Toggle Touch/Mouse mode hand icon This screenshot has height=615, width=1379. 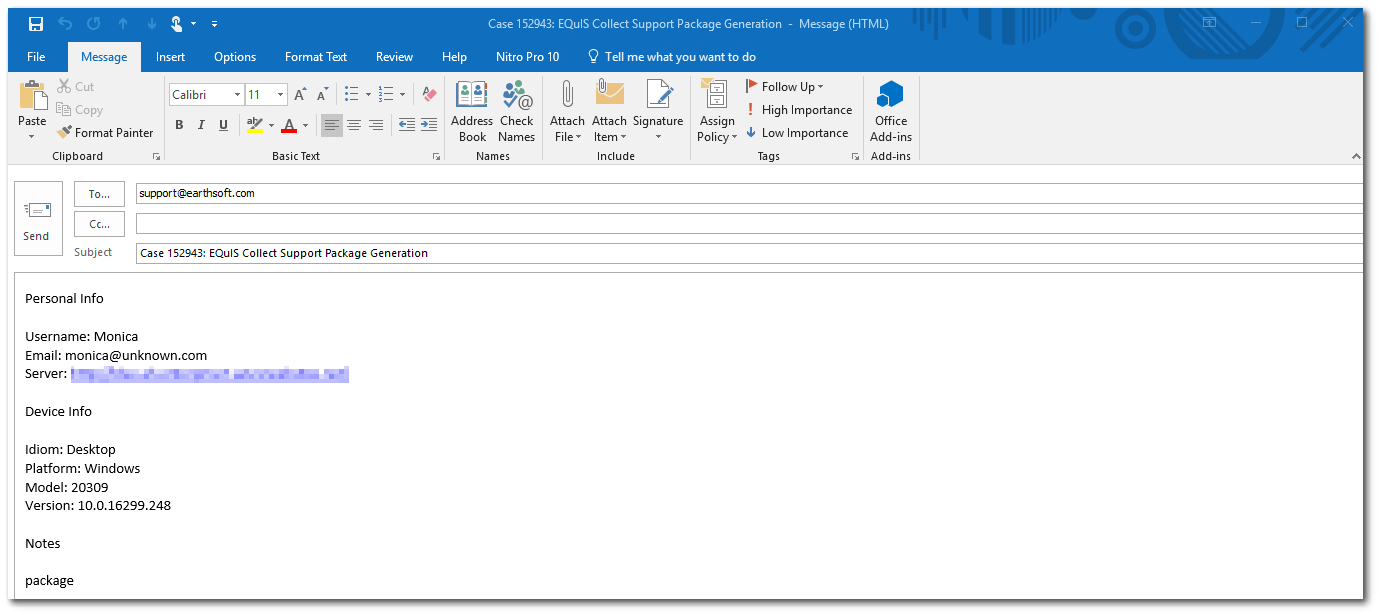click(x=177, y=23)
